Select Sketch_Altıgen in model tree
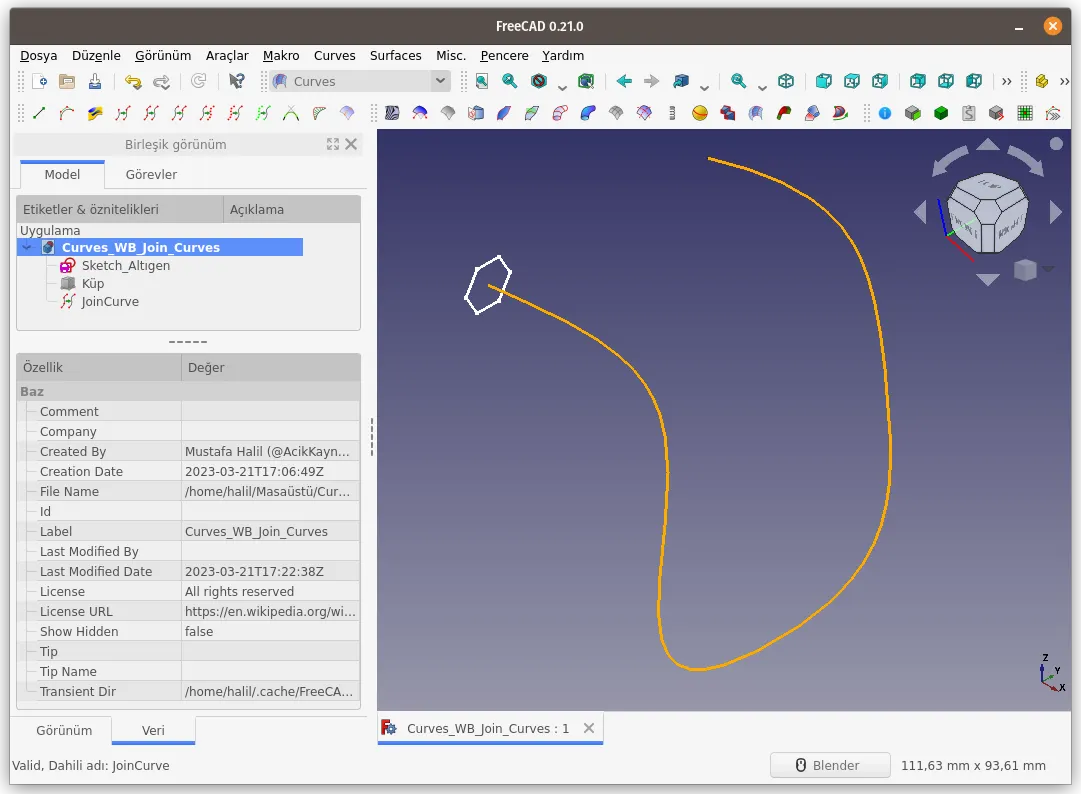1081x794 pixels. tap(125, 266)
